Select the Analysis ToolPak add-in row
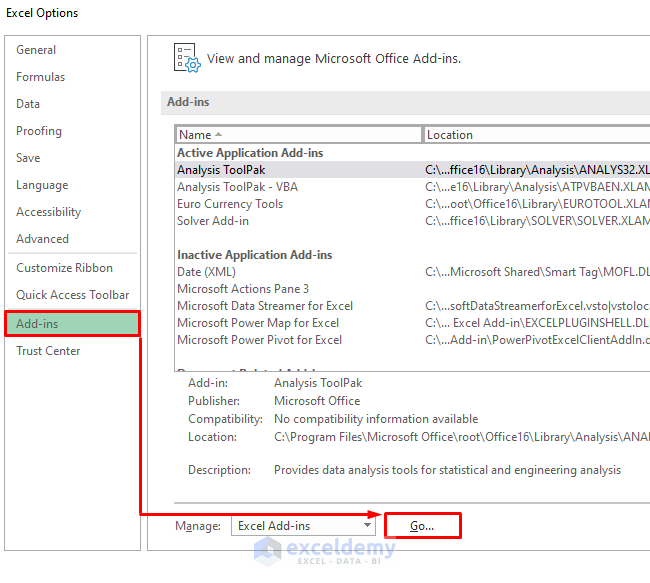This screenshot has height=583, width=650. point(412,170)
